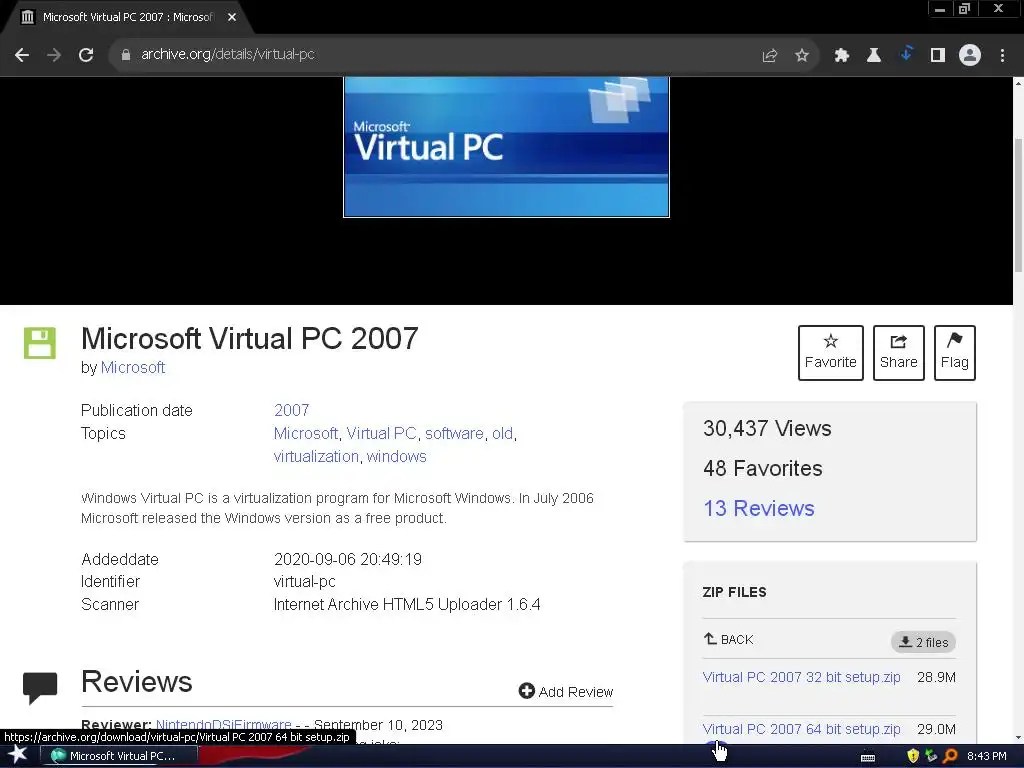Click the Virtual PC preview image

coord(506,147)
